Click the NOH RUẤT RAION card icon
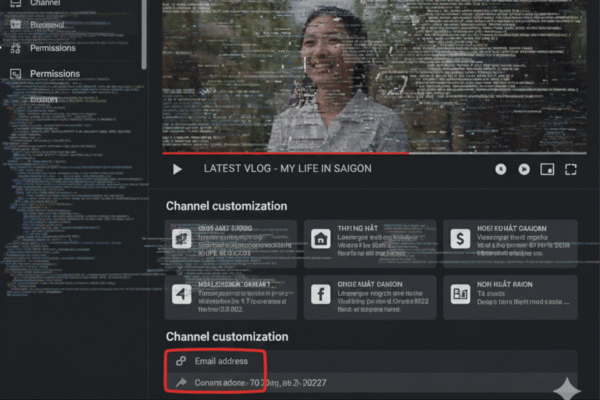This screenshot has width=600, height=400. click(x=460, y=294)
